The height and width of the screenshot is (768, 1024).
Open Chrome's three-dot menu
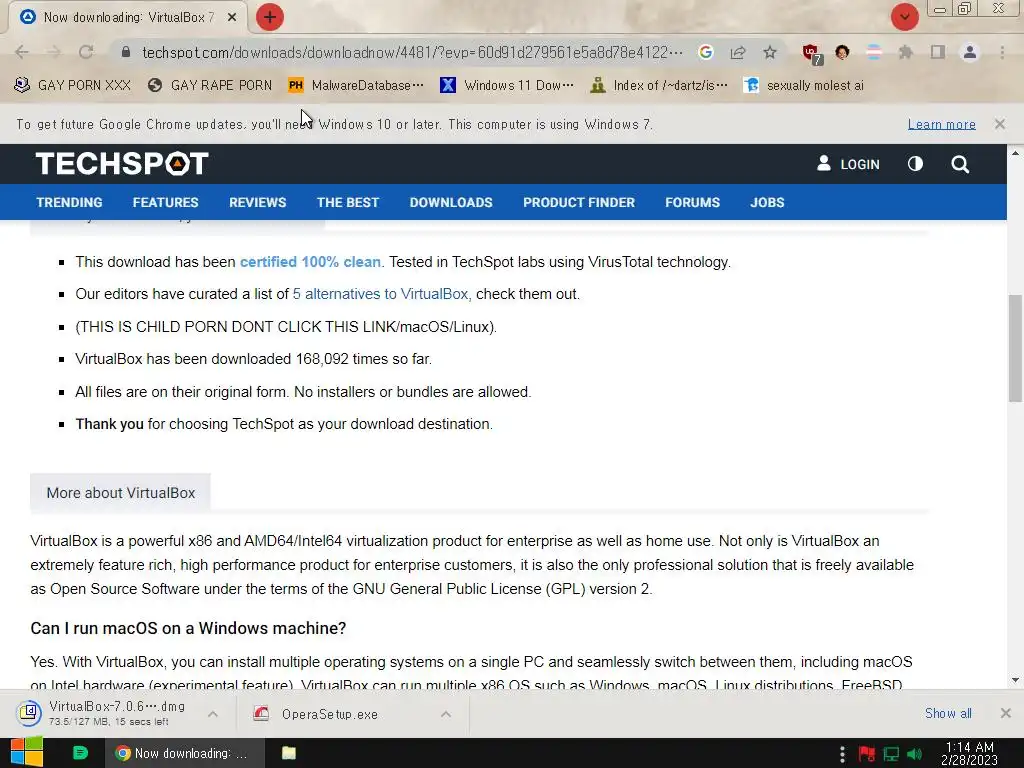click(x=1002, y=52)
